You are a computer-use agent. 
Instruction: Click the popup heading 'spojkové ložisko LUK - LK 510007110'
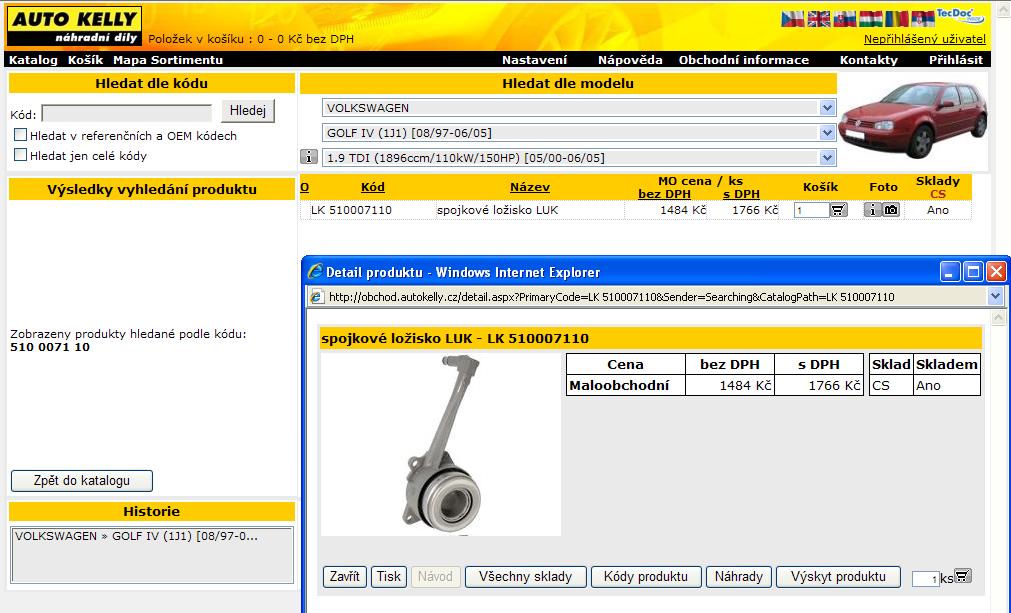coord(455,338)
